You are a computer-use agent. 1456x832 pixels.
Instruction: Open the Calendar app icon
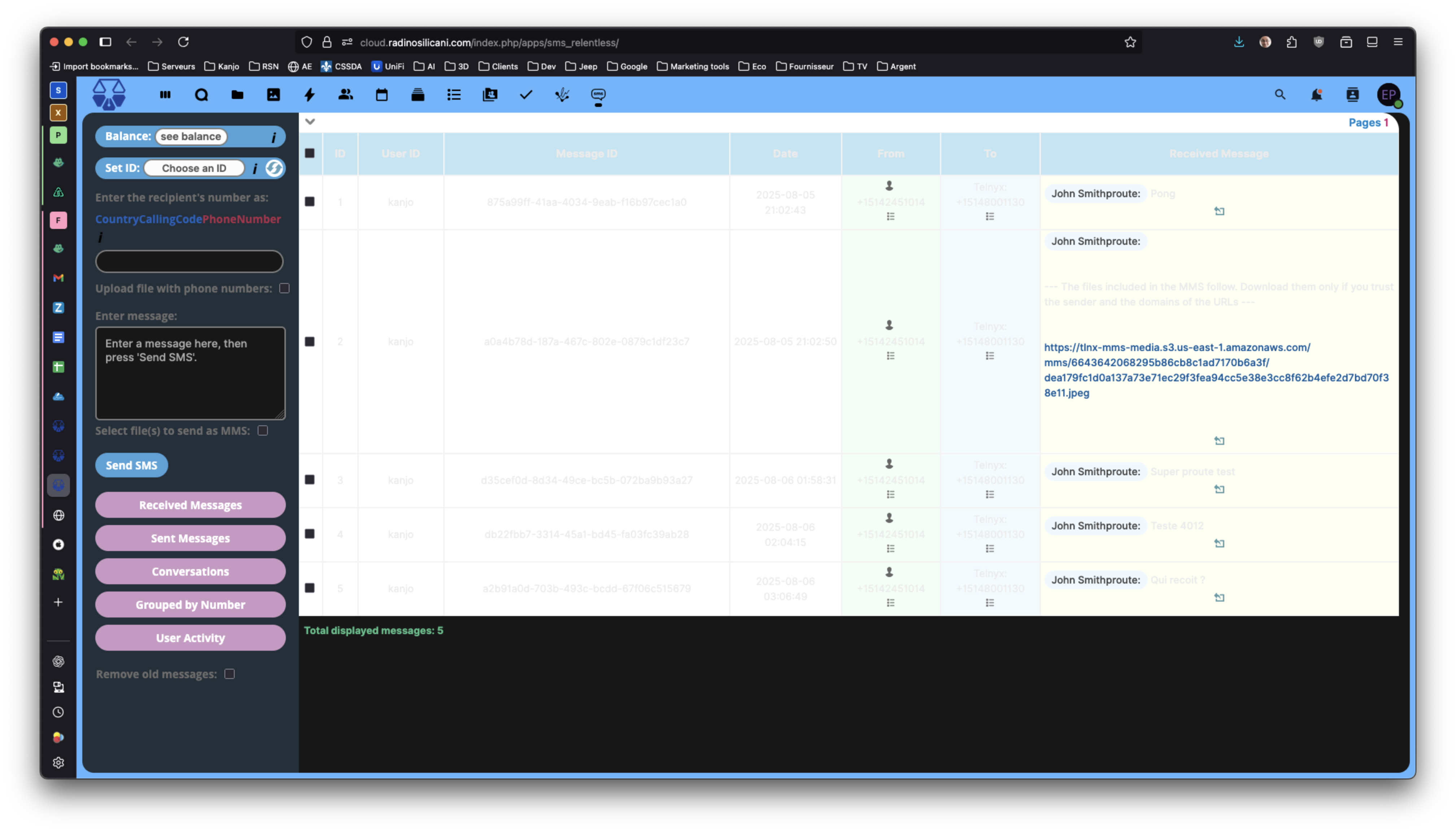[382, 95]
